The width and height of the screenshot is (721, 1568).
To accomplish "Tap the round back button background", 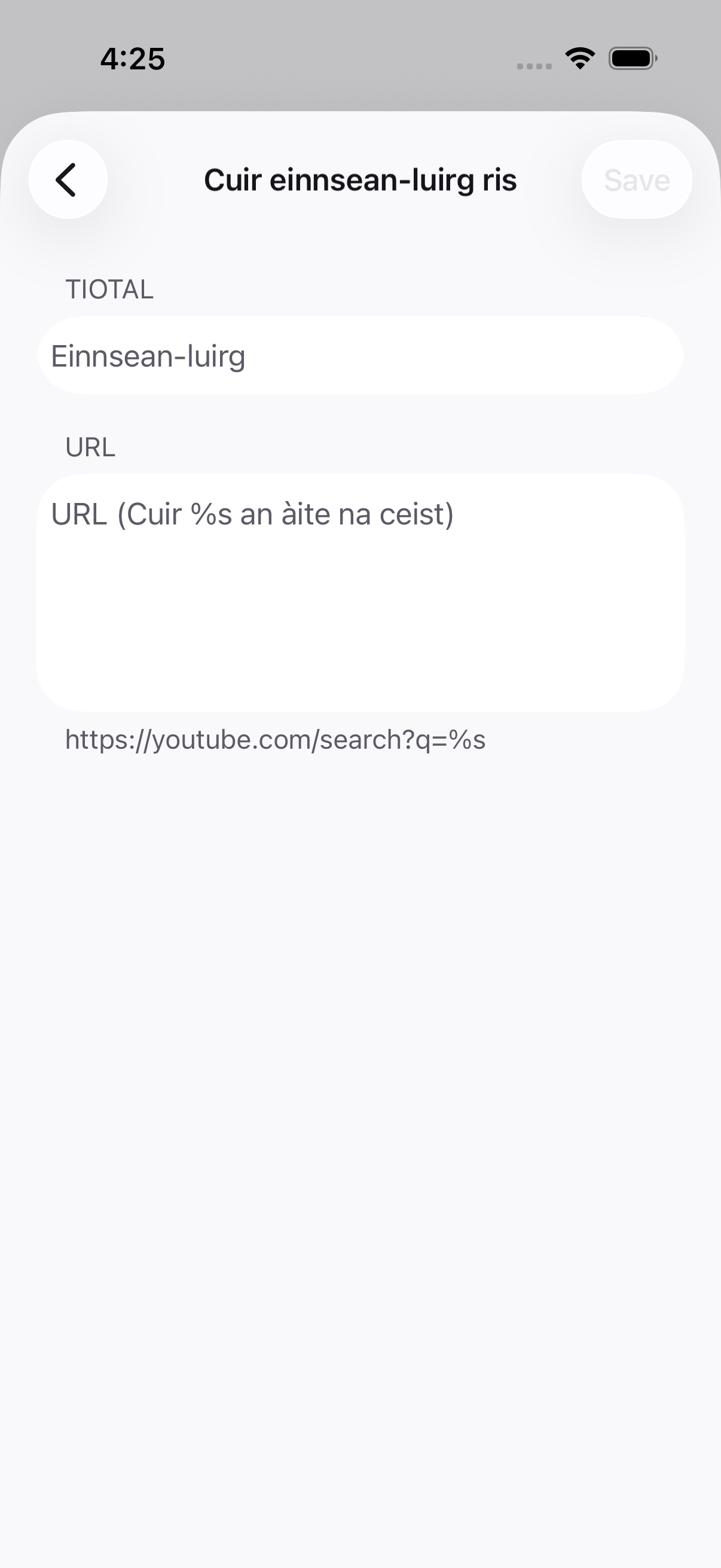I will click(x=68, y=179).
